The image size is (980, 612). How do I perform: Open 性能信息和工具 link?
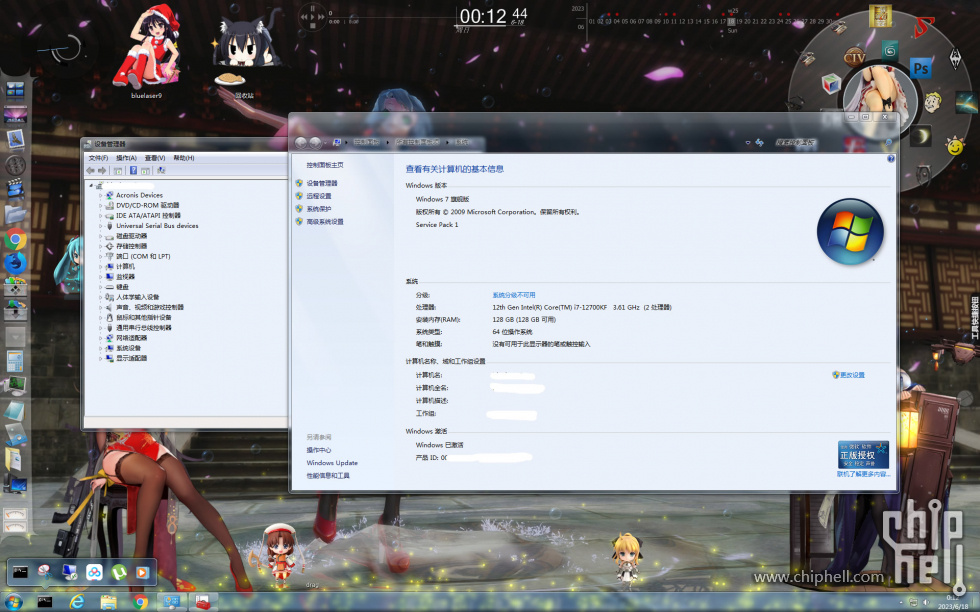click(328, 476)
